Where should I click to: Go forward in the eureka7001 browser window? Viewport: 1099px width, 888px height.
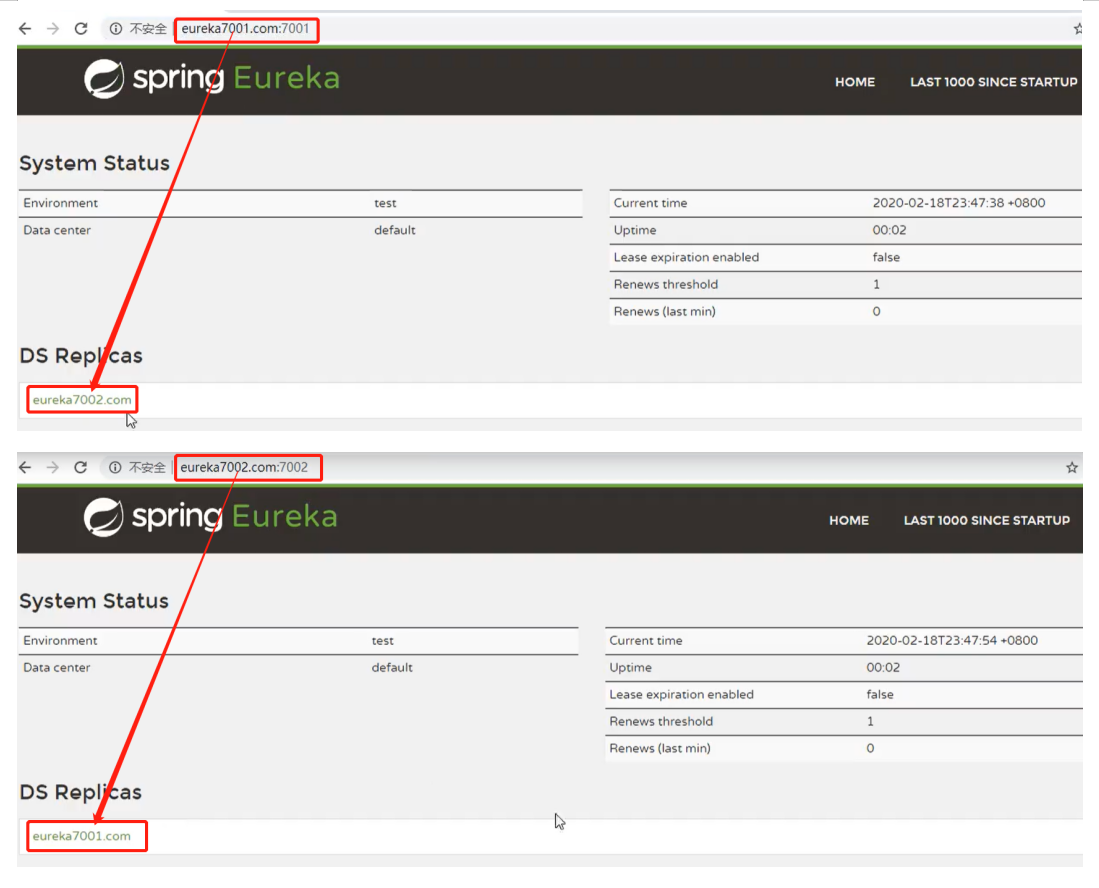click(x=53, y=29)
